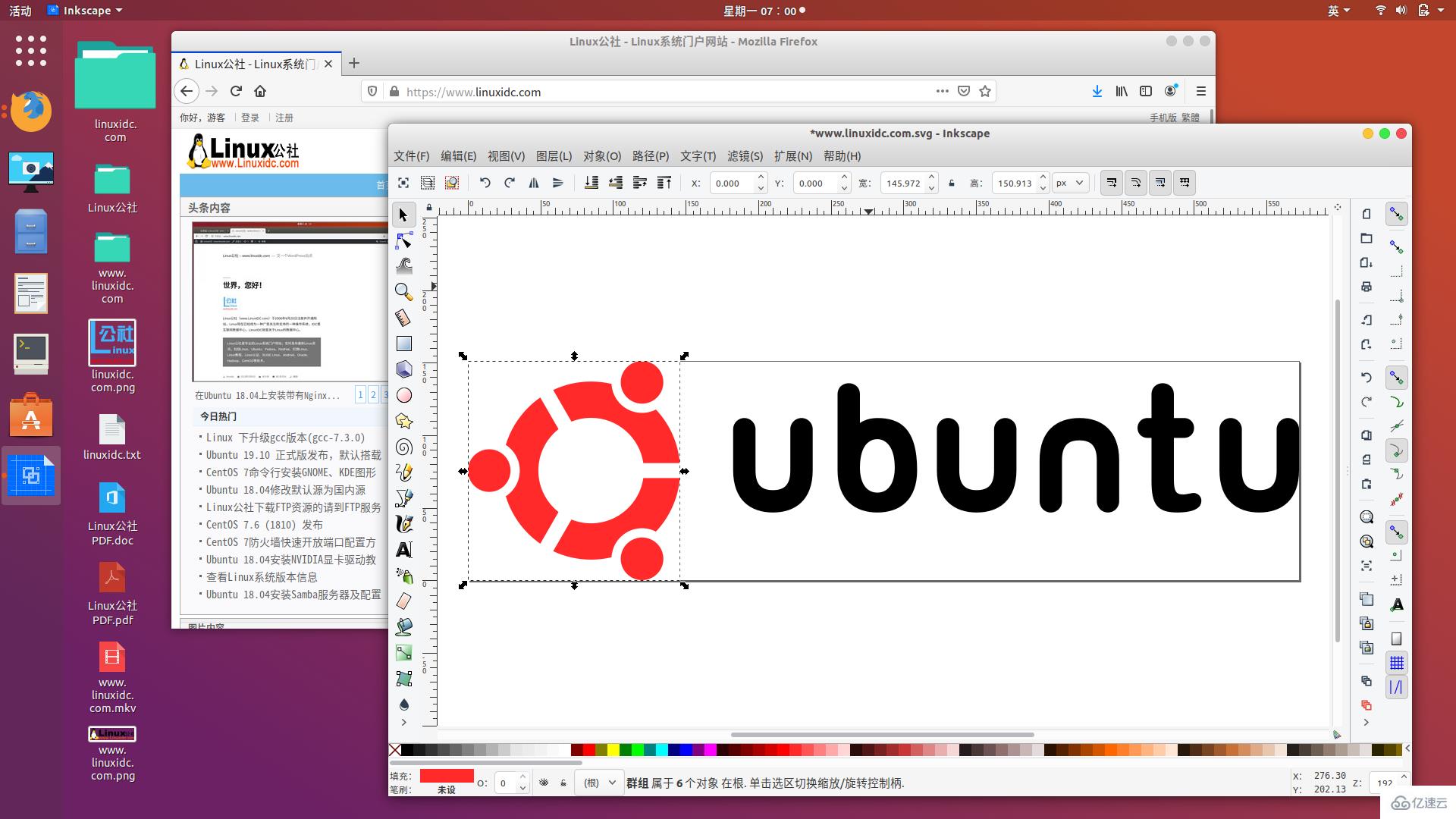1456x819 pixels.
Task: Click 注册 link in Firefox page
Action: 284,118
